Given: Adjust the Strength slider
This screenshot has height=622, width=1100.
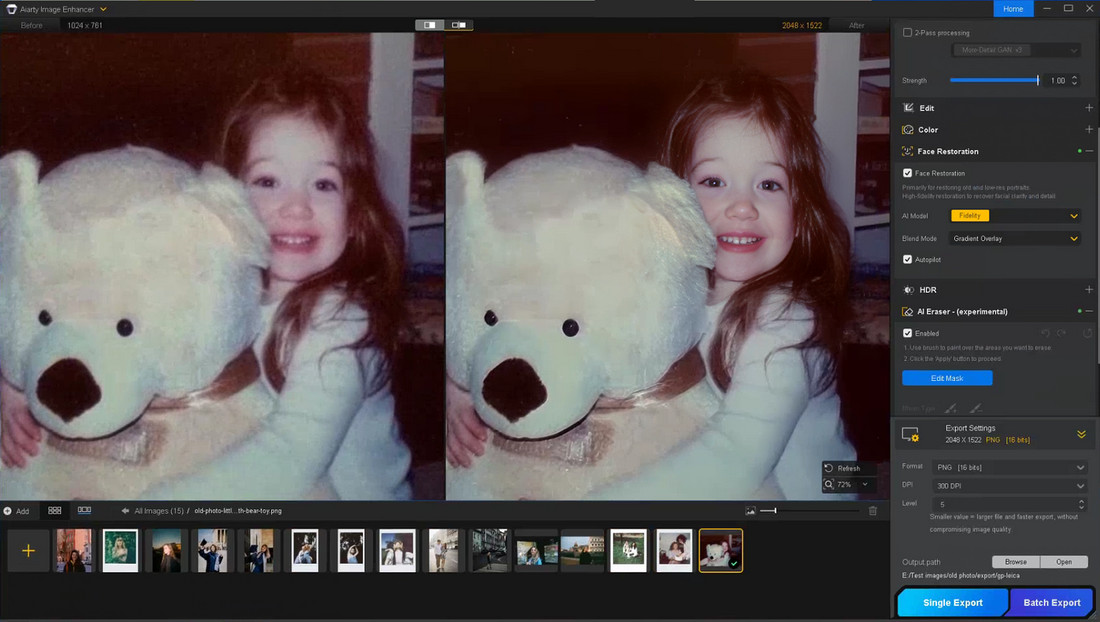Looking at the screenshot, I should (994, 80).
